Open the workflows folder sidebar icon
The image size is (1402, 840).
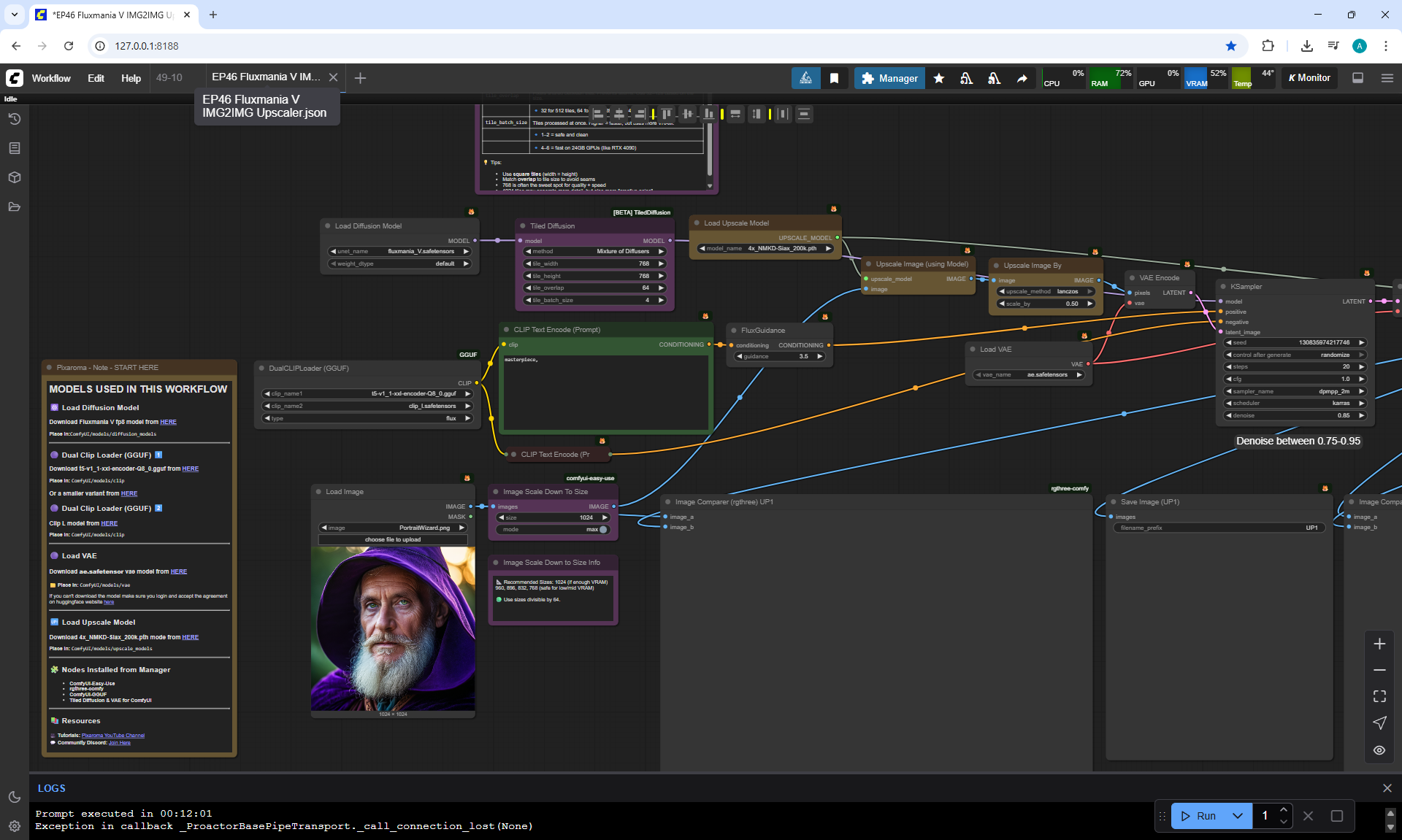coord(14,207)
